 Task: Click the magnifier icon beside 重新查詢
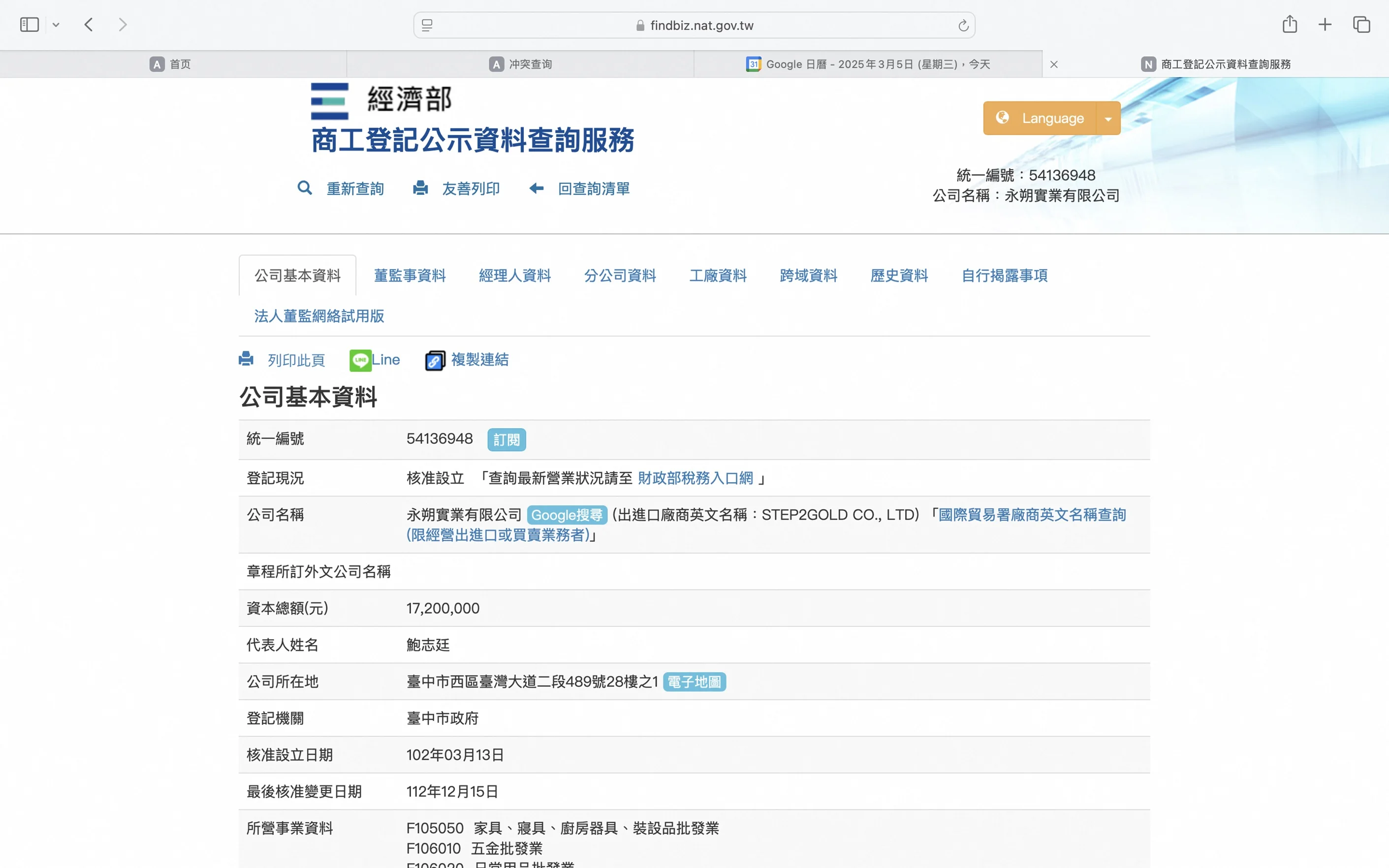pyautogui.click(x=305, y=188)
